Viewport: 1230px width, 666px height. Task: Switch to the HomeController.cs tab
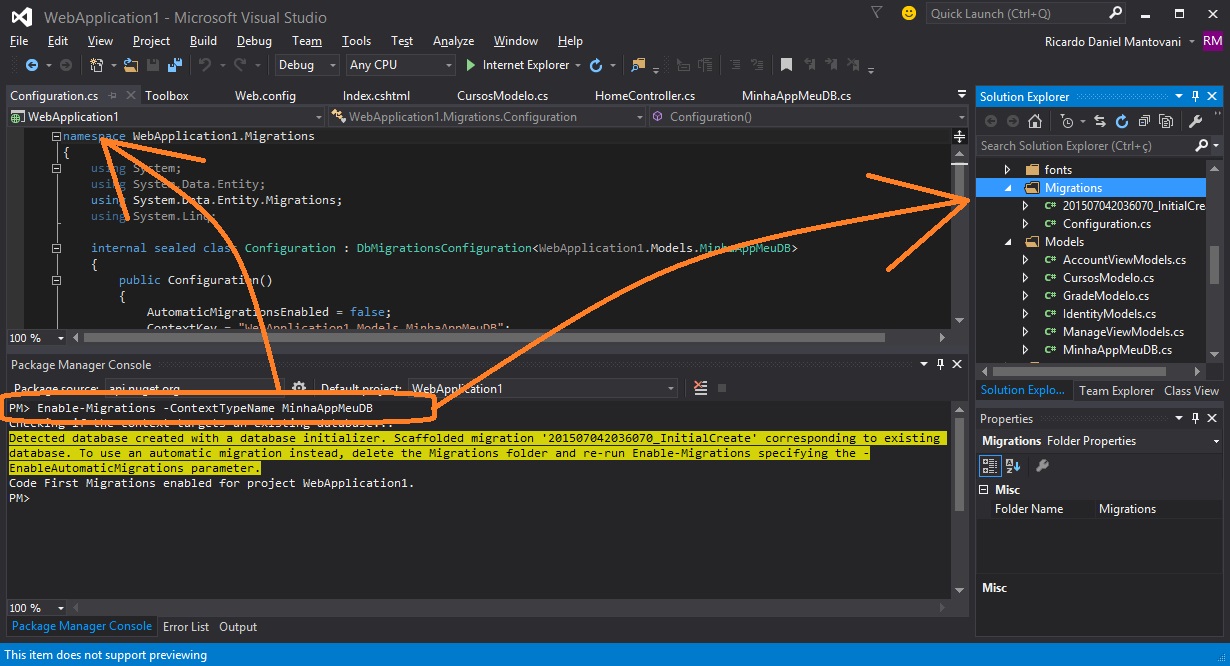[644, 96]
